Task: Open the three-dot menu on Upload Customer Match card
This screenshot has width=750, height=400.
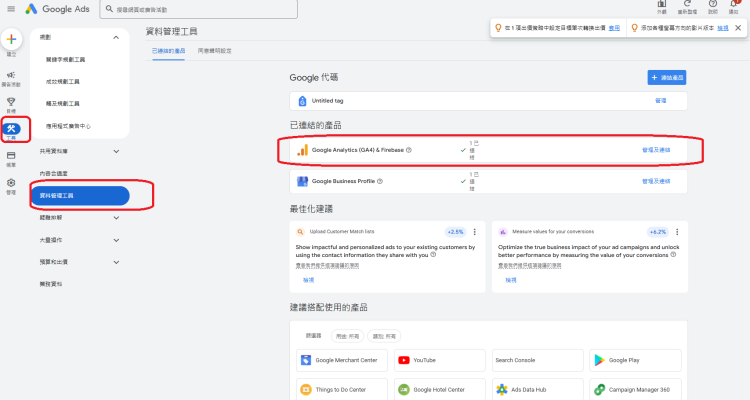Action: click(474, 232)
